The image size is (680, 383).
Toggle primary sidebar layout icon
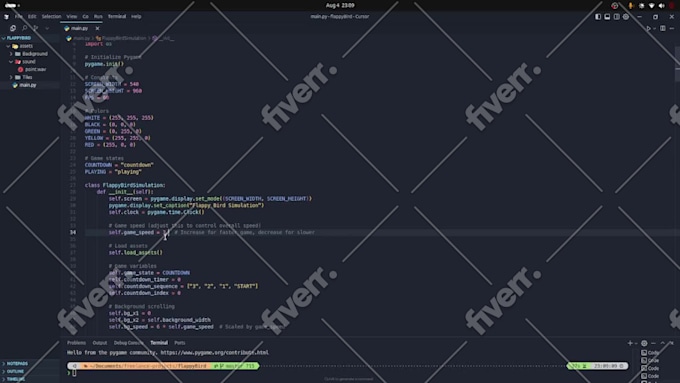(598, 16)
